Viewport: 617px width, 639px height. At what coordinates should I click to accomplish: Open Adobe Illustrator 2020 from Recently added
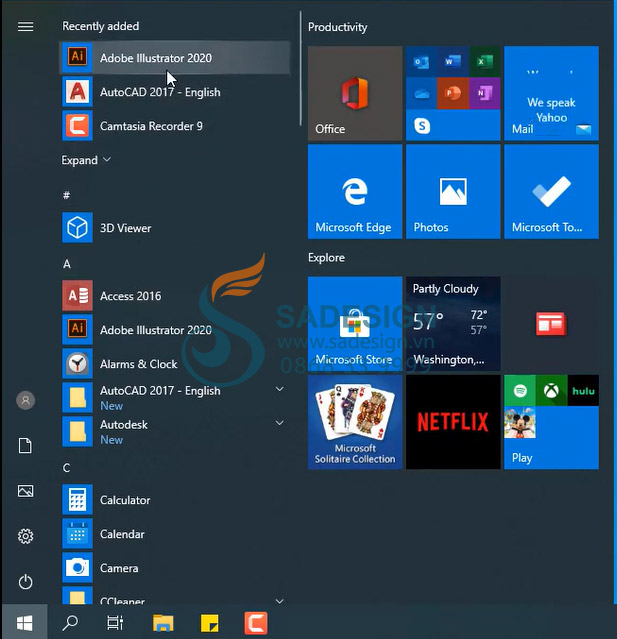pyautogui.click(x=155, y=58)
